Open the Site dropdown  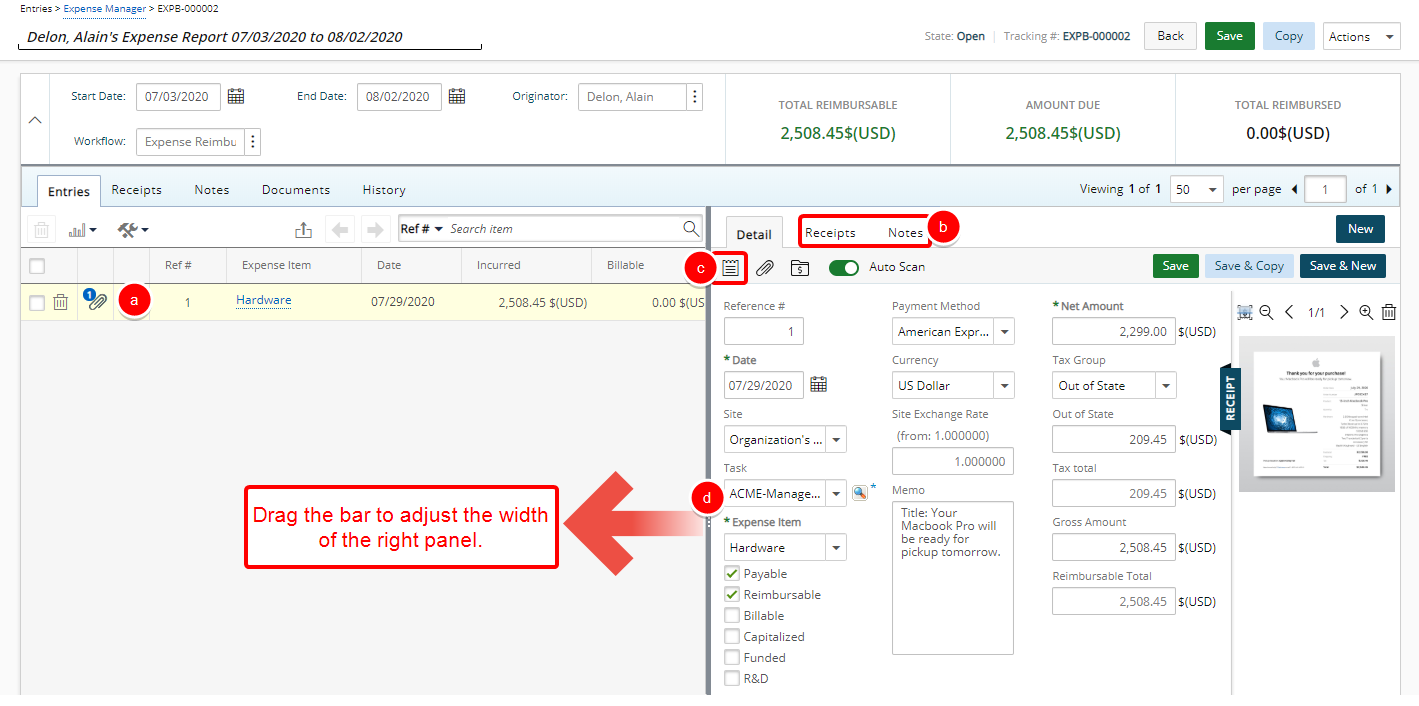[x=836, y=439]
